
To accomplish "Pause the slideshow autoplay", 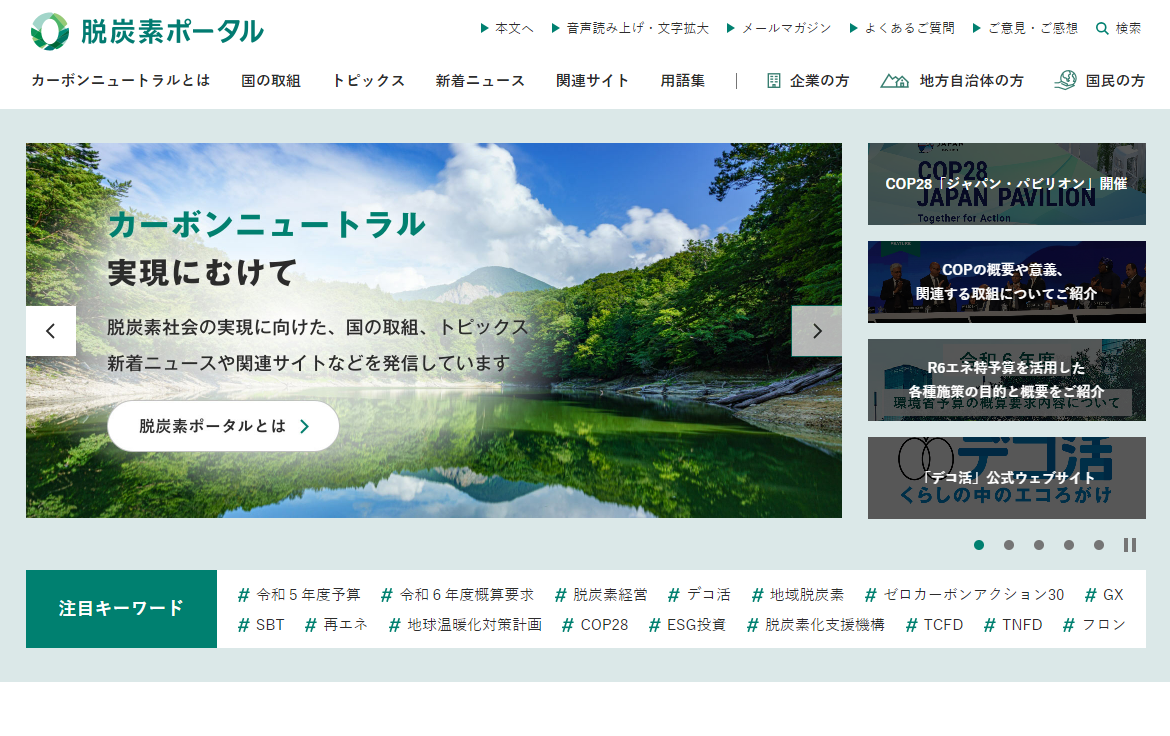I will pos(1129,545).
